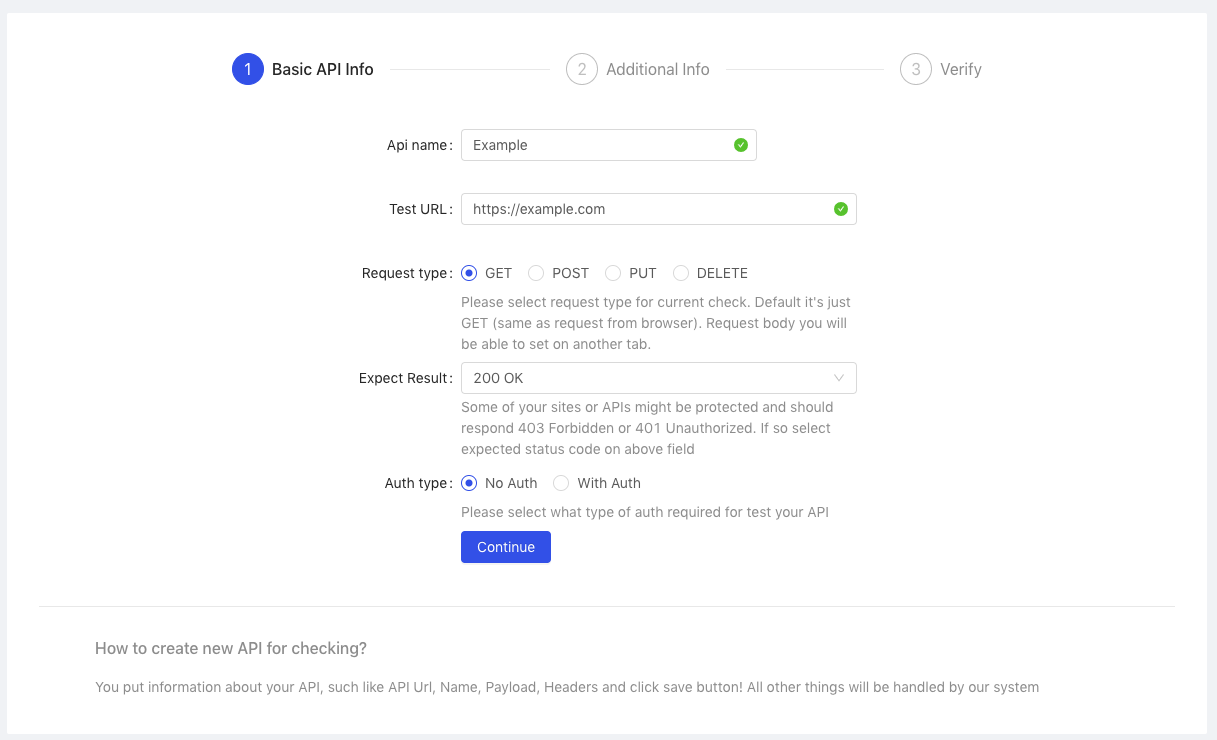Go to the Basic API Info step
Viewport: 1217px width, 740px height.
[x=322, y=69]
